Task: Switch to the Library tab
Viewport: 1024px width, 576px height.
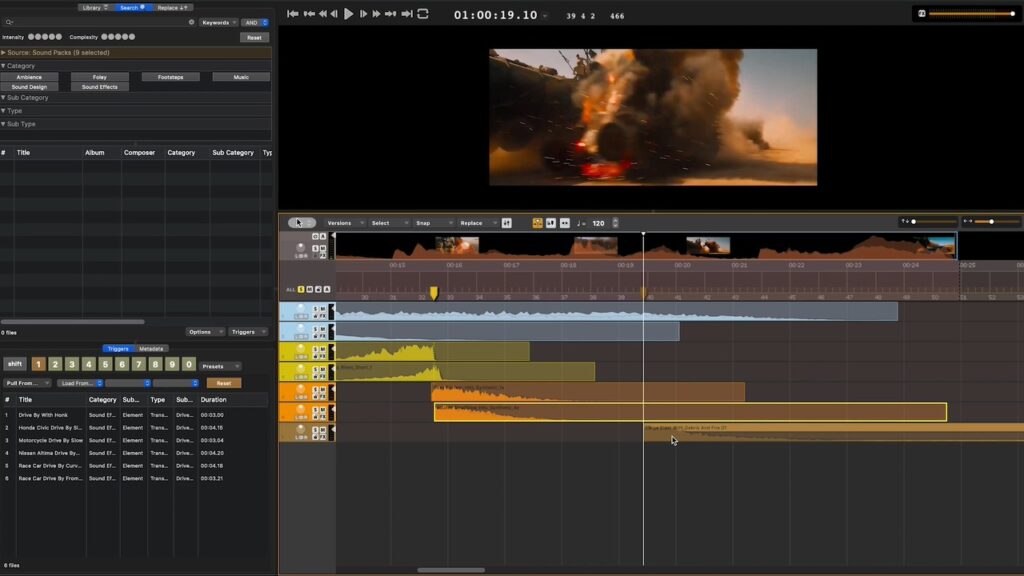Action: pos(95,8)
